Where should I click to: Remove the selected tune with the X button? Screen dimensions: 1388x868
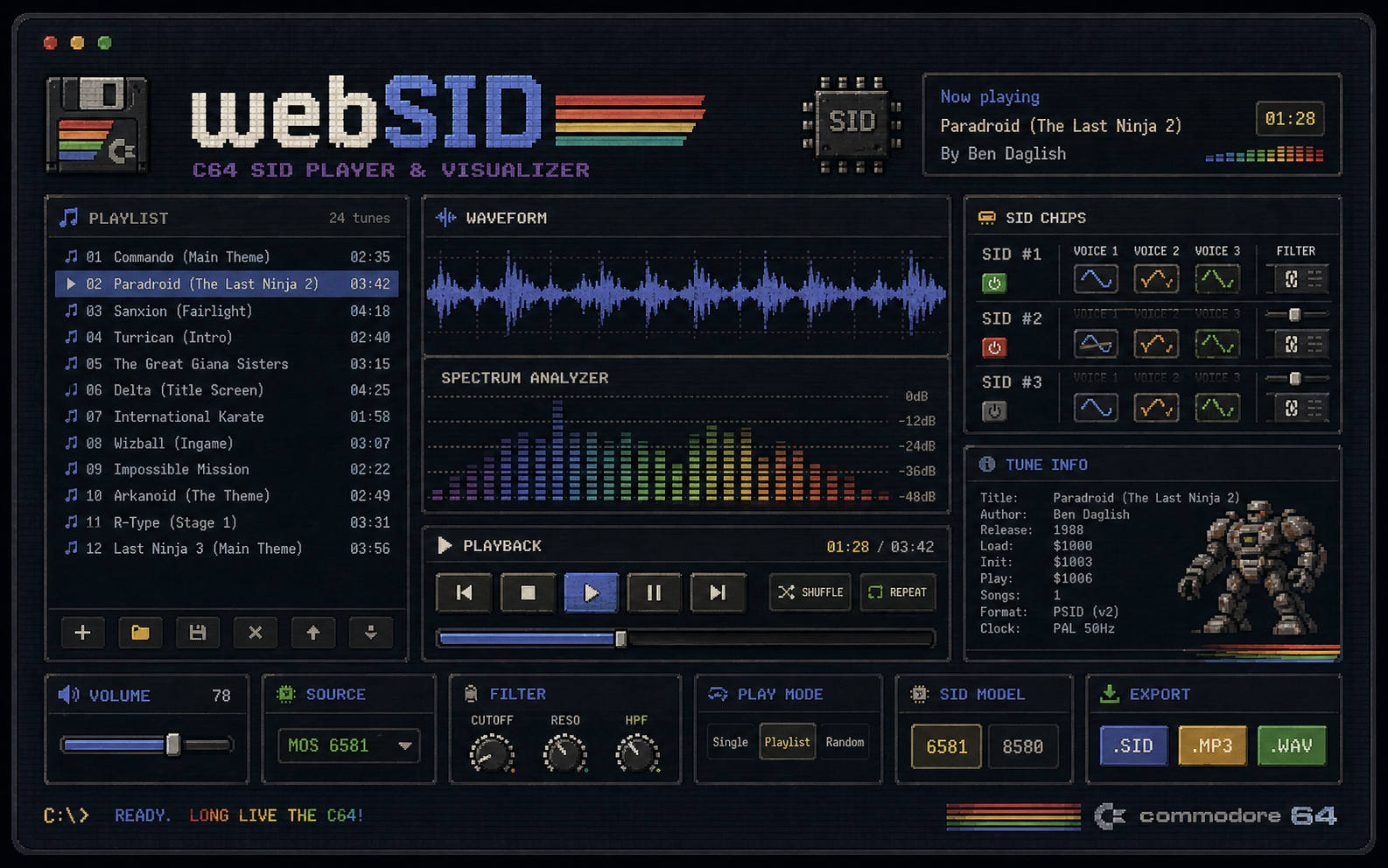(x=256, y=633)
